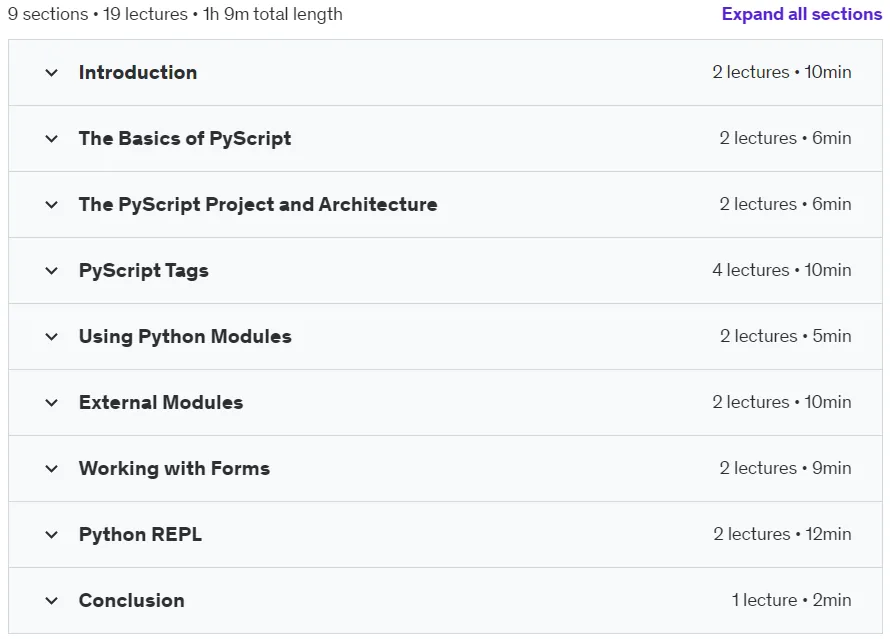Expand the Introduction section chevron

52,73
